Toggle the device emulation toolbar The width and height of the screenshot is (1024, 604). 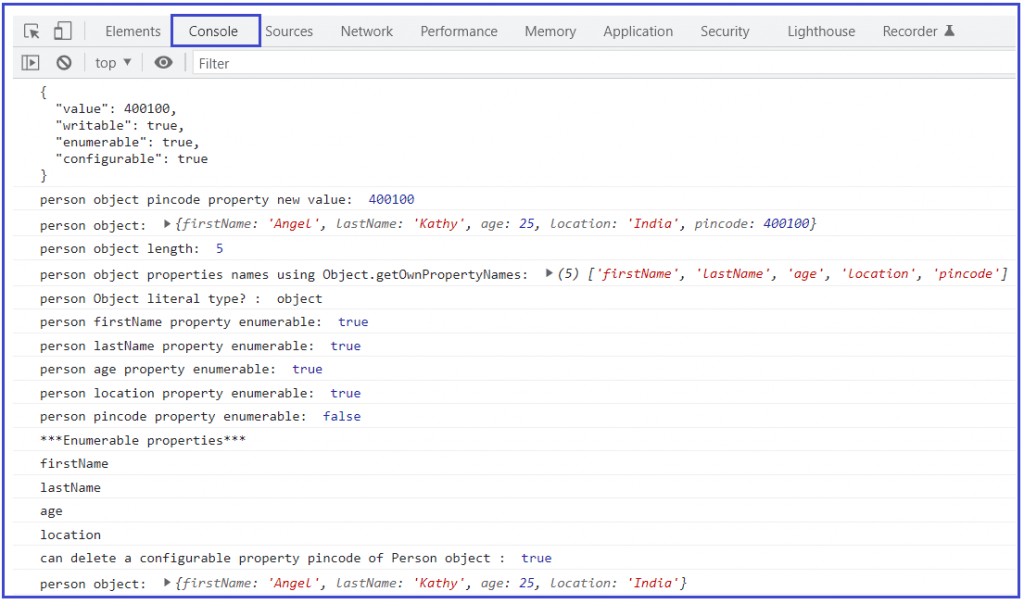[x=62, y=31]
